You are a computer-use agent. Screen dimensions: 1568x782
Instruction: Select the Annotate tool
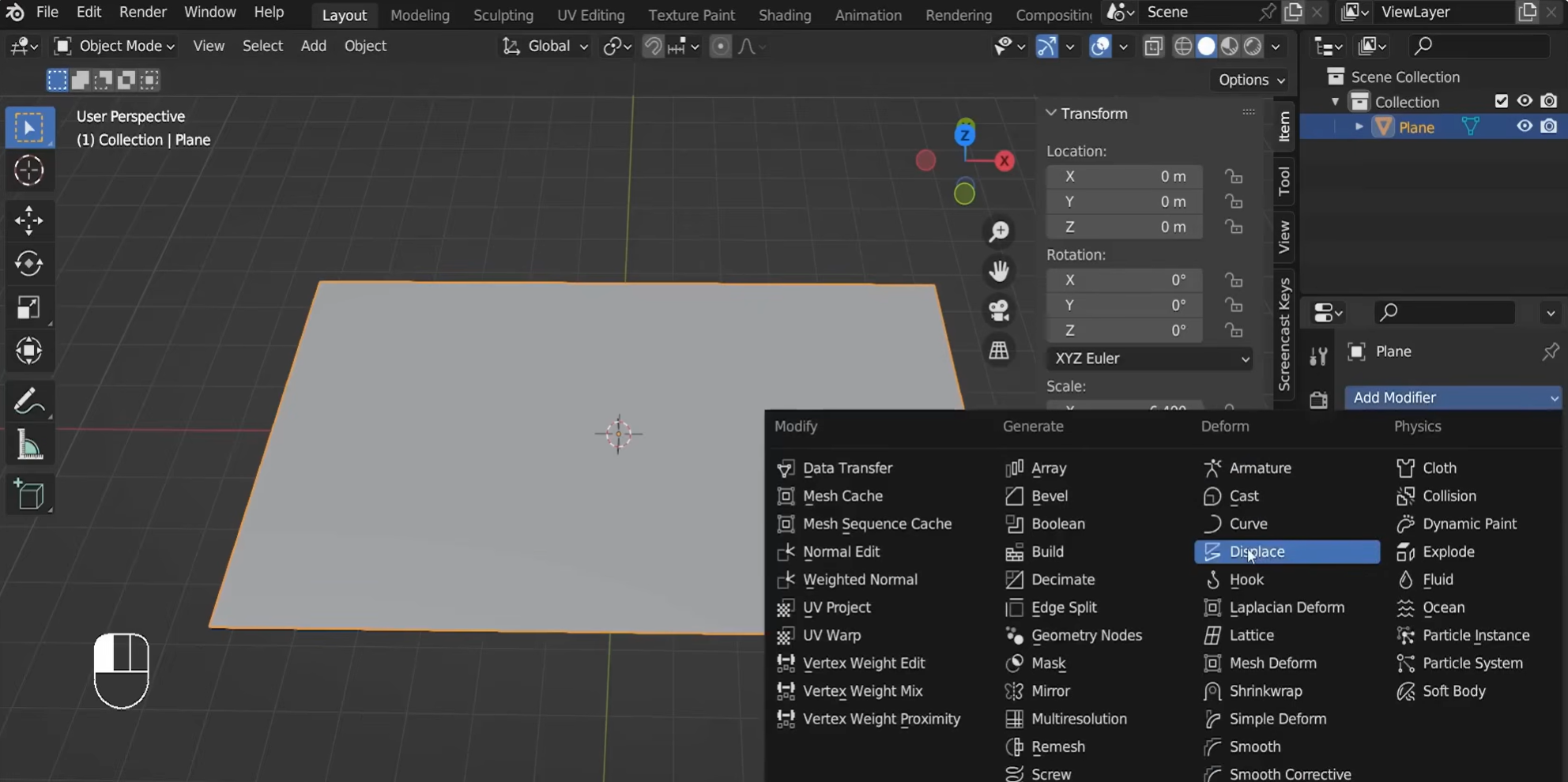(x=29, y=401)
